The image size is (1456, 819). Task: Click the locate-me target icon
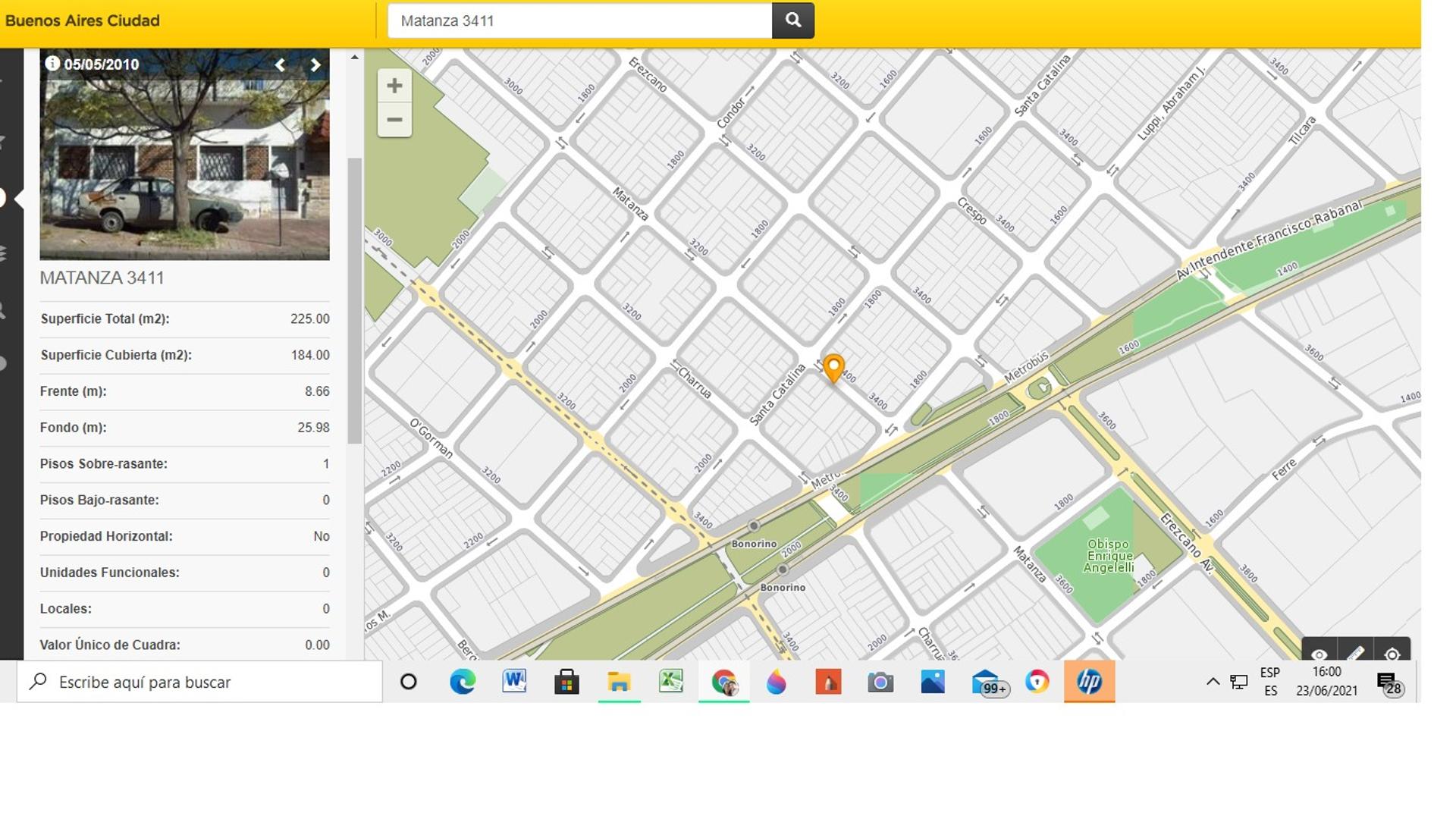tap(1392, 653)
